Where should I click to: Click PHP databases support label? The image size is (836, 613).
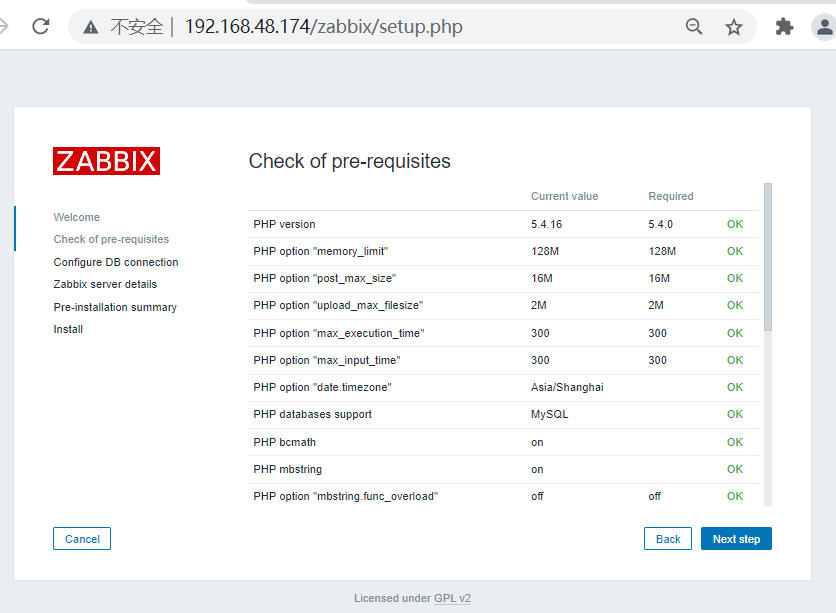point(312,414)
